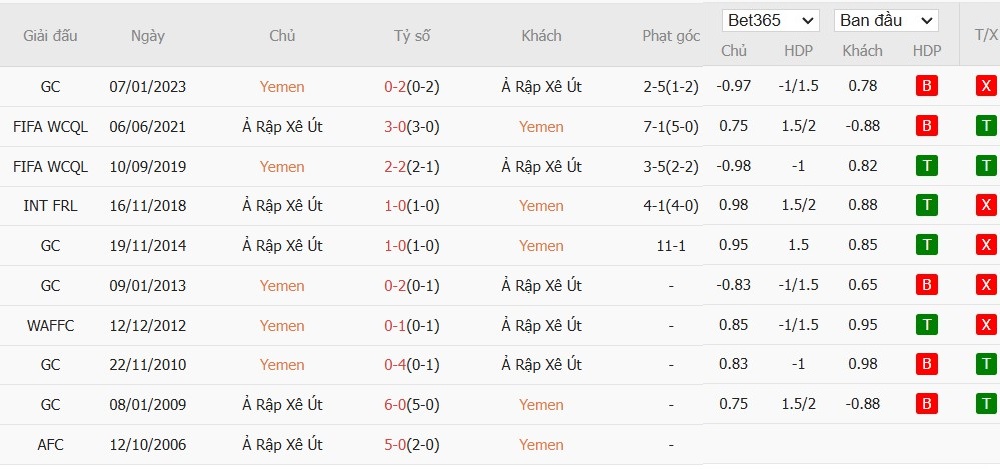Click red B badge in 09/01/2013 row
The height and width of the screenshot is (469, 1000).
click(926, 285)
